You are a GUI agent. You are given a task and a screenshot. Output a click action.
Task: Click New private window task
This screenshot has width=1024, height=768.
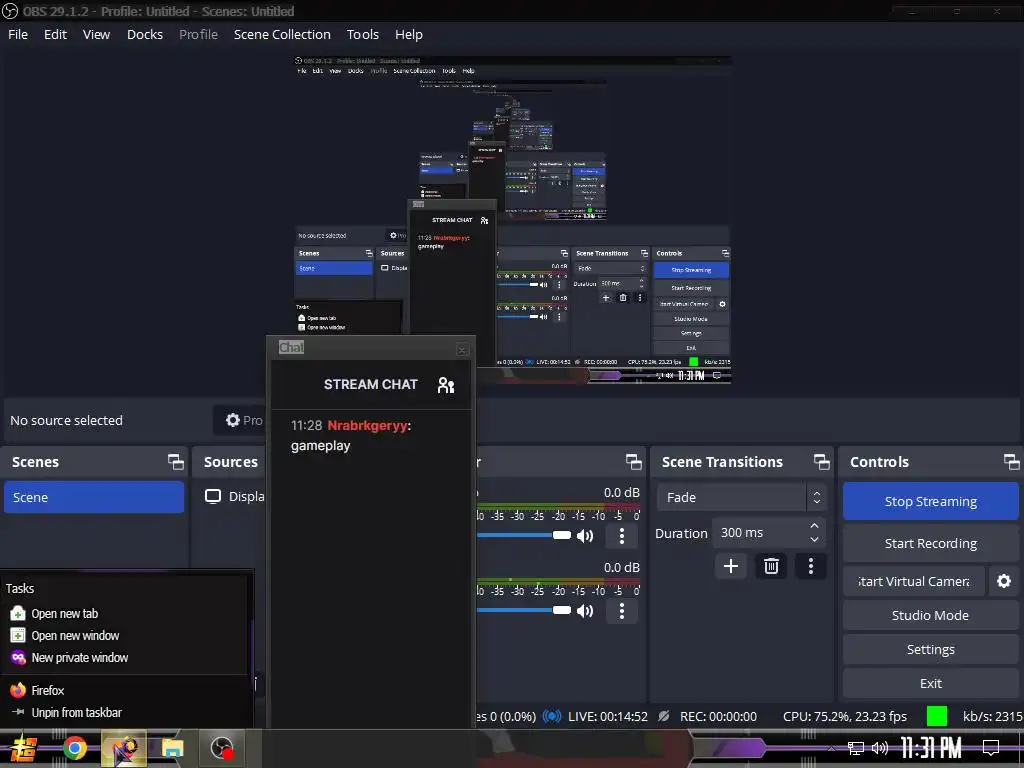point(80,658)
